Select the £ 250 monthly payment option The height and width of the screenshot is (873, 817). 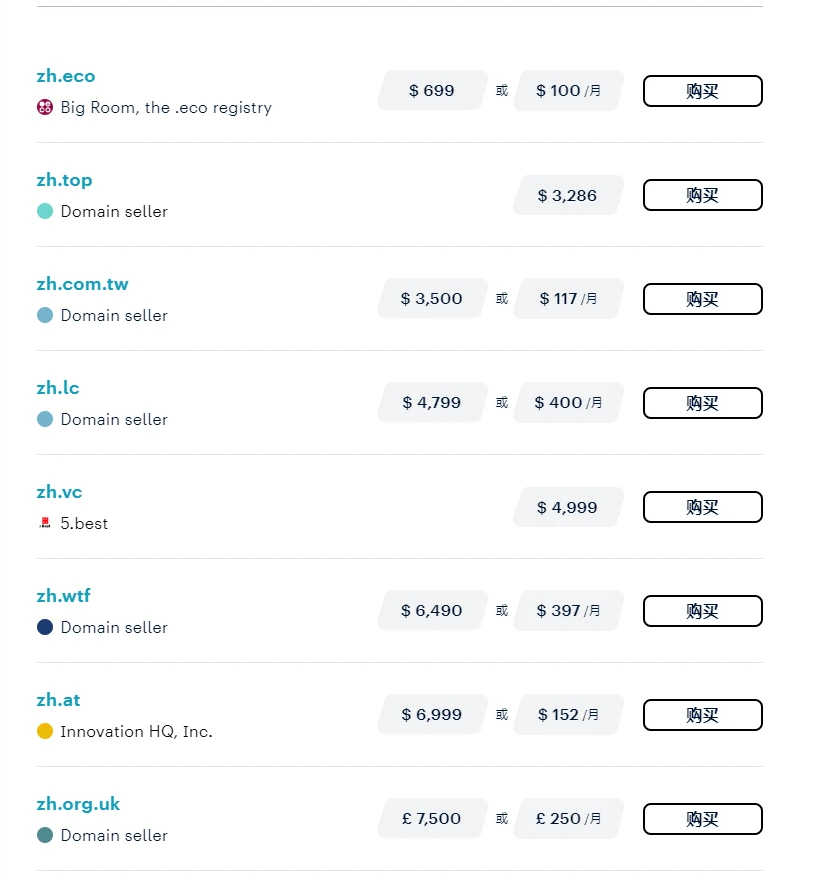click(568, 819)
